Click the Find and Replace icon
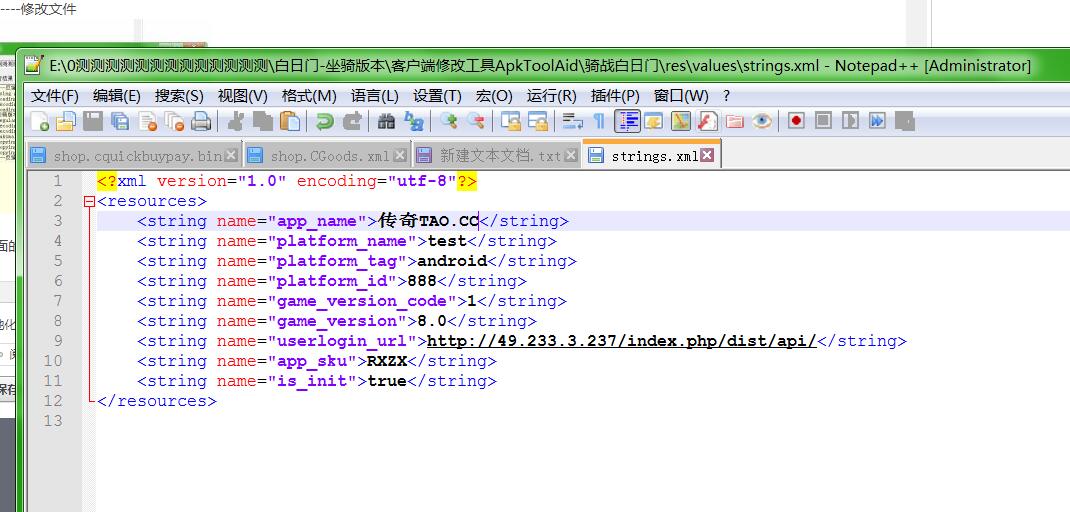Screen dimensions: 1070x512 (414, 121)
